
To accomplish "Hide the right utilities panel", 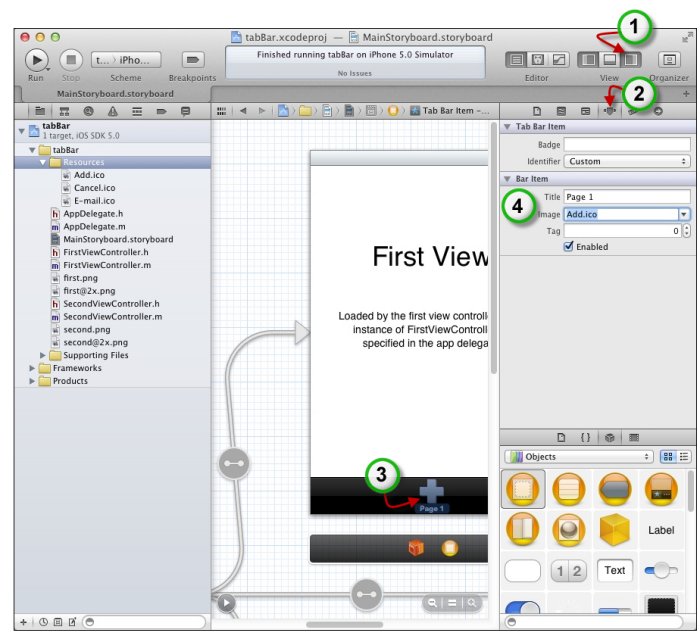I will point(631,59).
